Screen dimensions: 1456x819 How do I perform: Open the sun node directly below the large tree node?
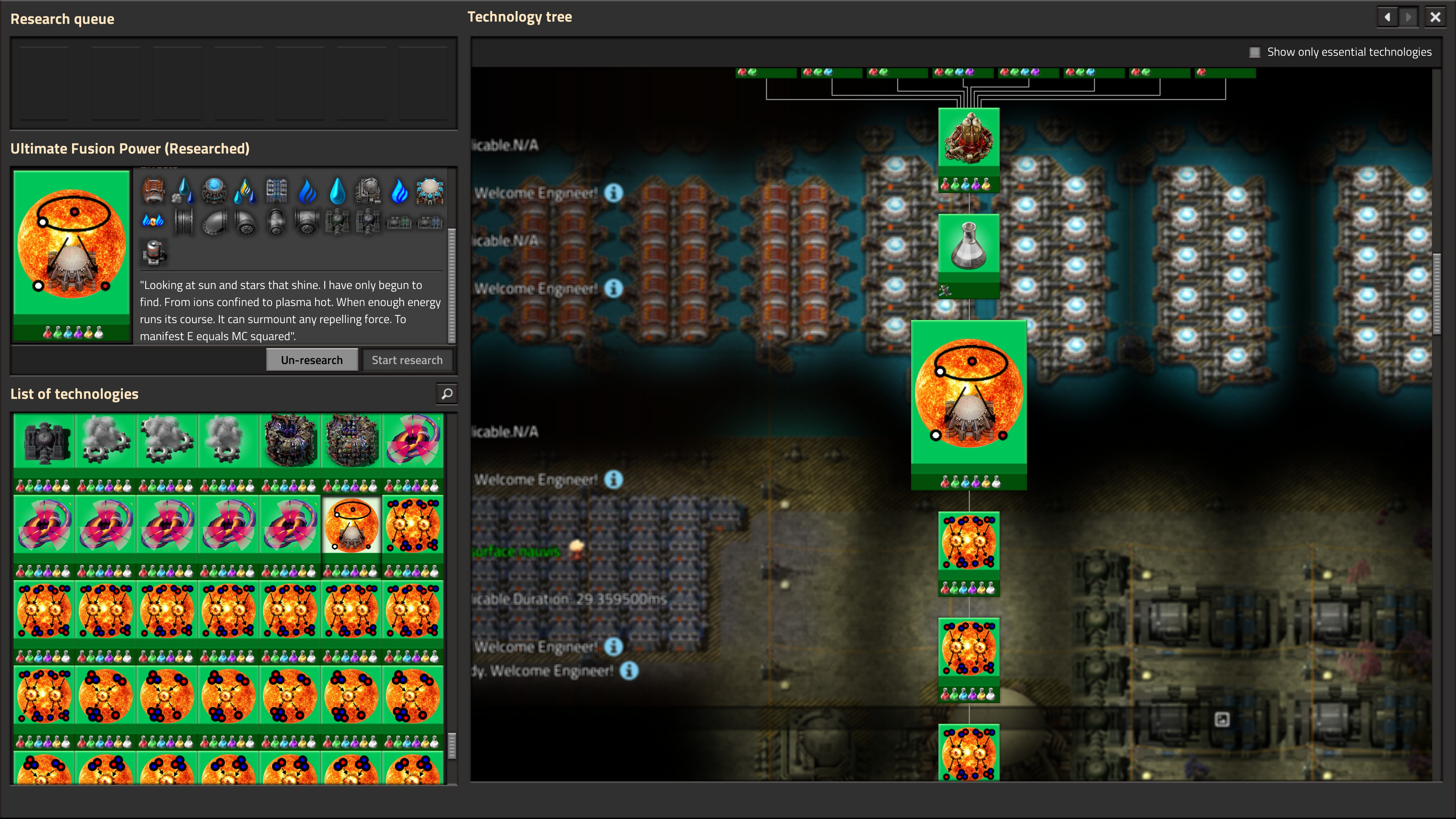(x=969, y=554)
